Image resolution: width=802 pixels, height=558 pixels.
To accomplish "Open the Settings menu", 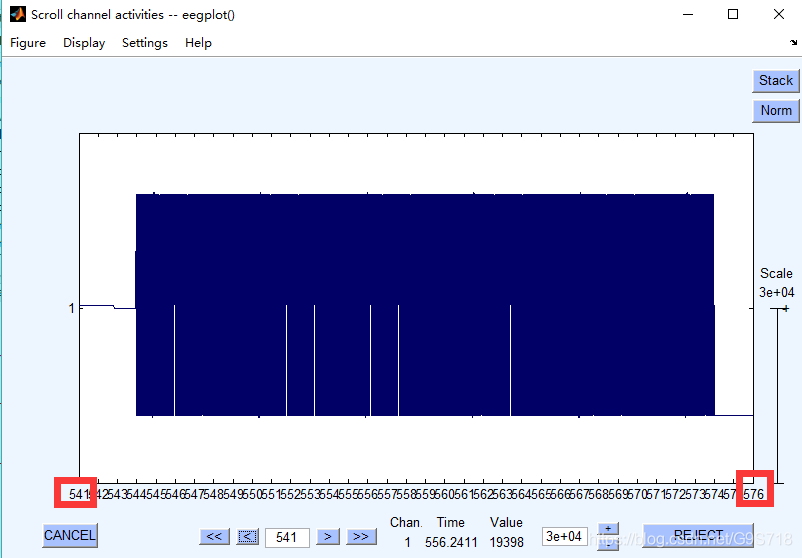I will [145, 43].
